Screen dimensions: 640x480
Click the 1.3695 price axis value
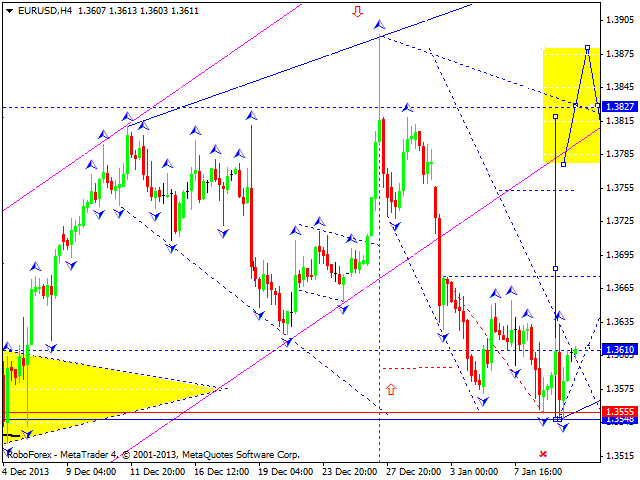pyautogui.click(x=620, y=255)
